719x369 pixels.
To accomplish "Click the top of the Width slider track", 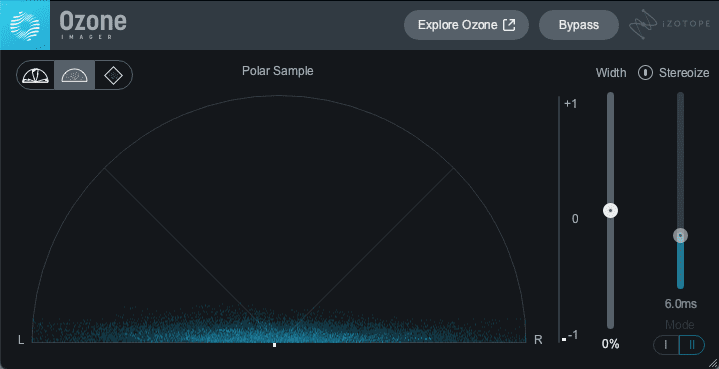I will [x=610, y=96].
